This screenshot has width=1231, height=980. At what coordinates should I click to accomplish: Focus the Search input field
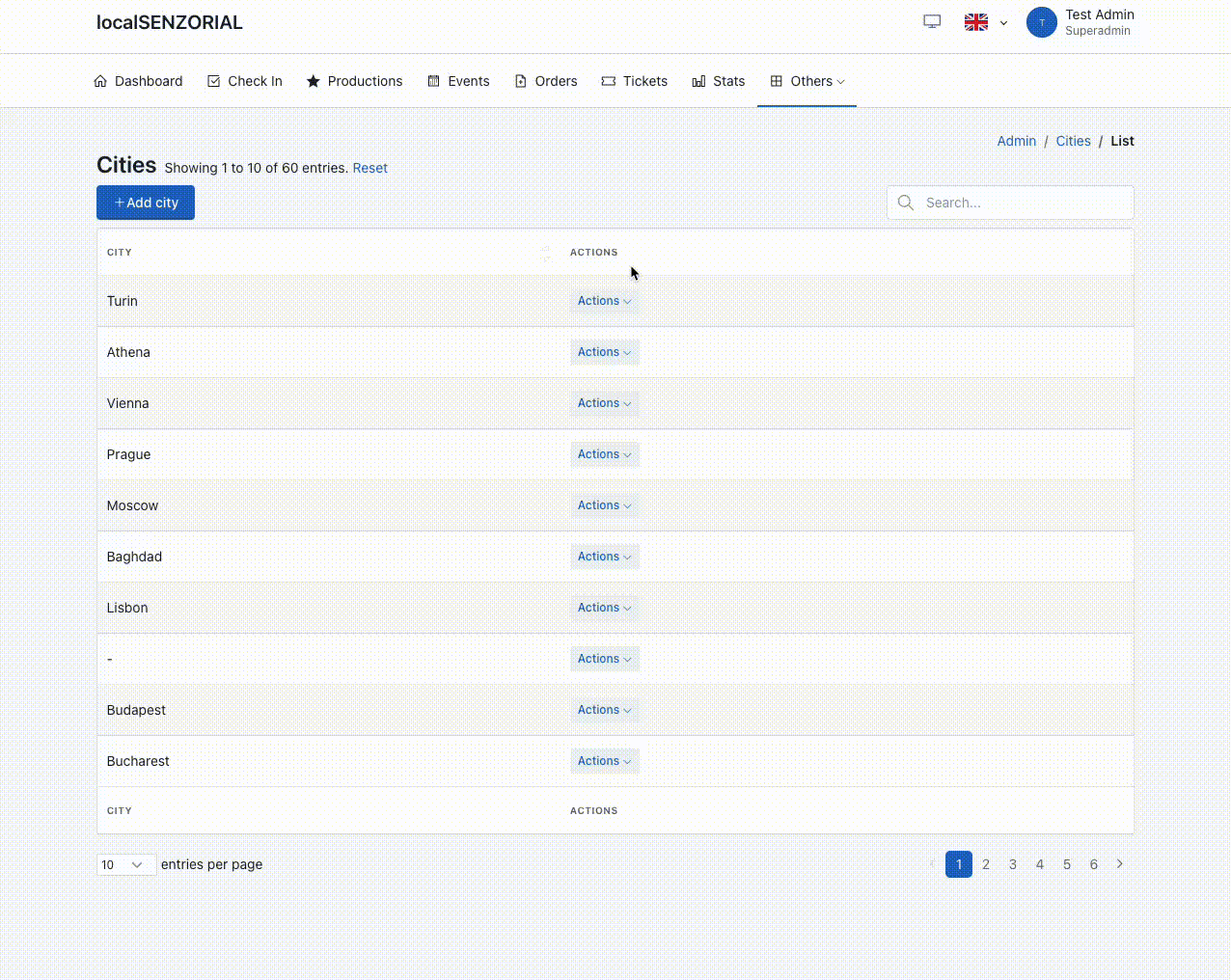tap(1023, 203)
